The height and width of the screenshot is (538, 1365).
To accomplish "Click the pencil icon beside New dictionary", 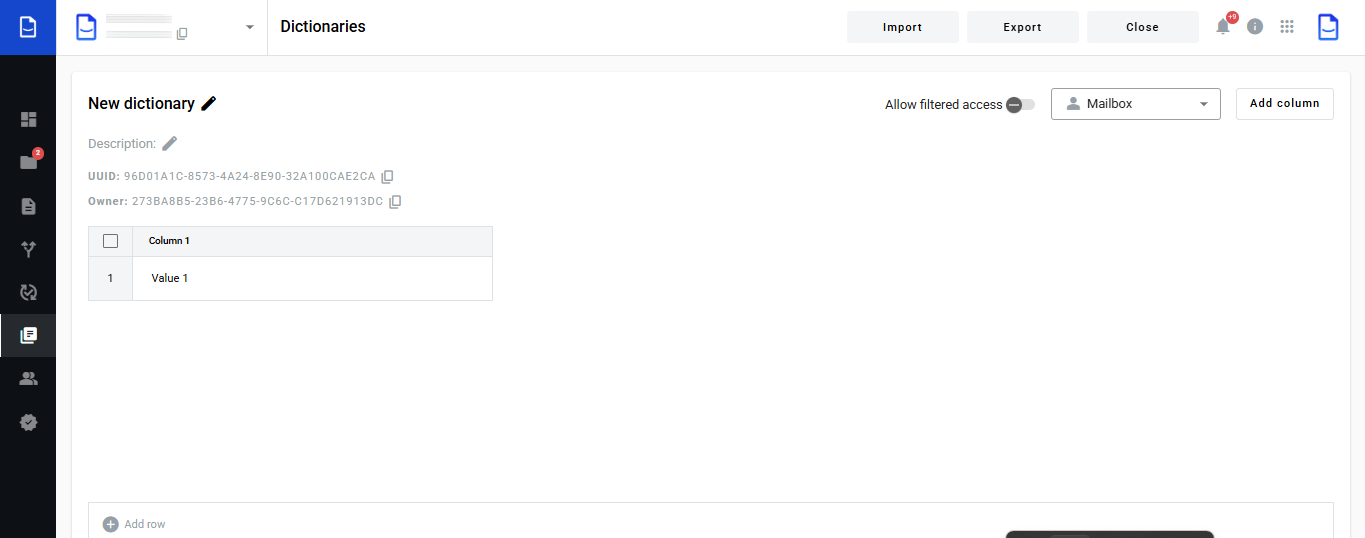I will (208, 103).
